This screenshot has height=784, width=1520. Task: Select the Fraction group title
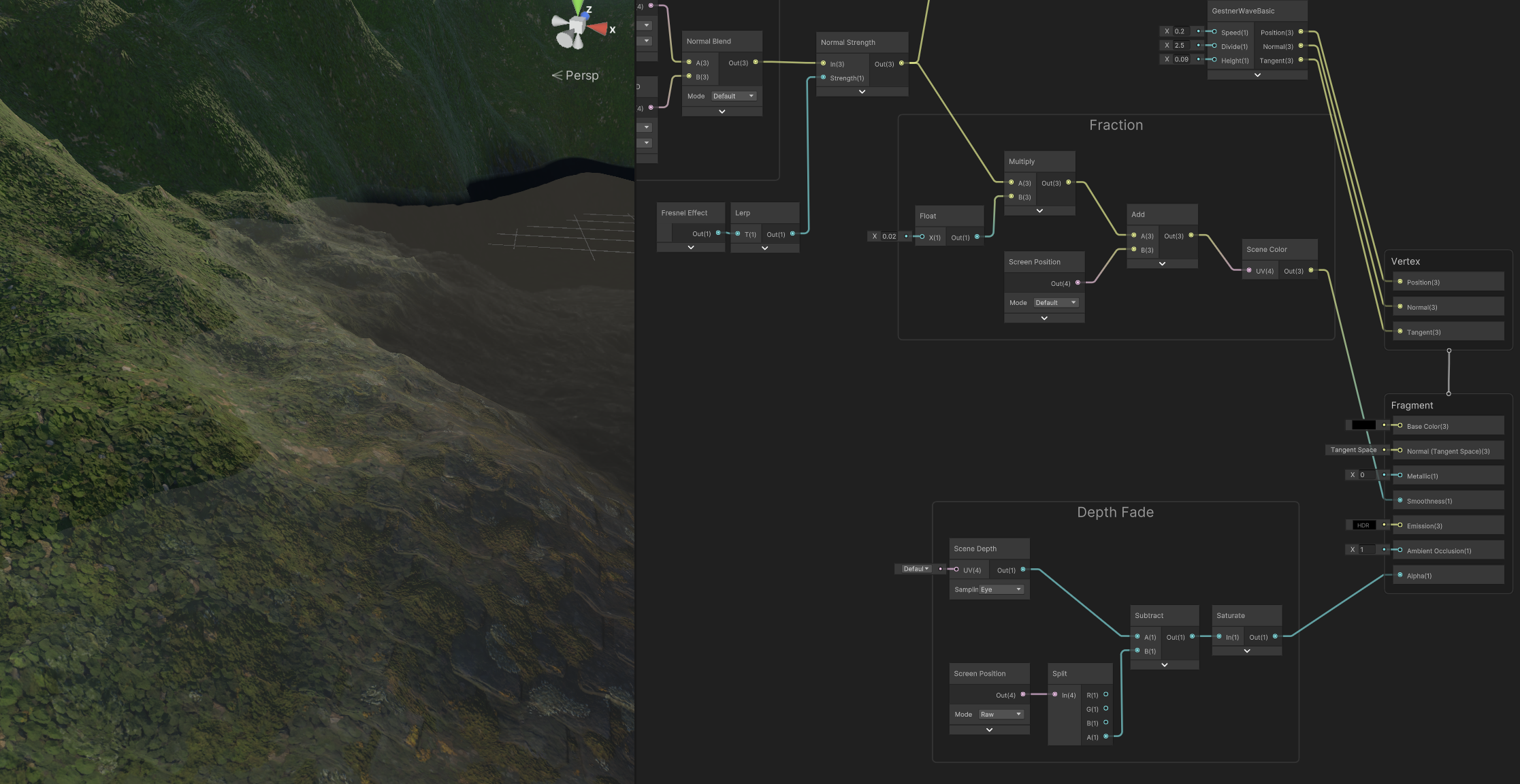click(1116, 125)
